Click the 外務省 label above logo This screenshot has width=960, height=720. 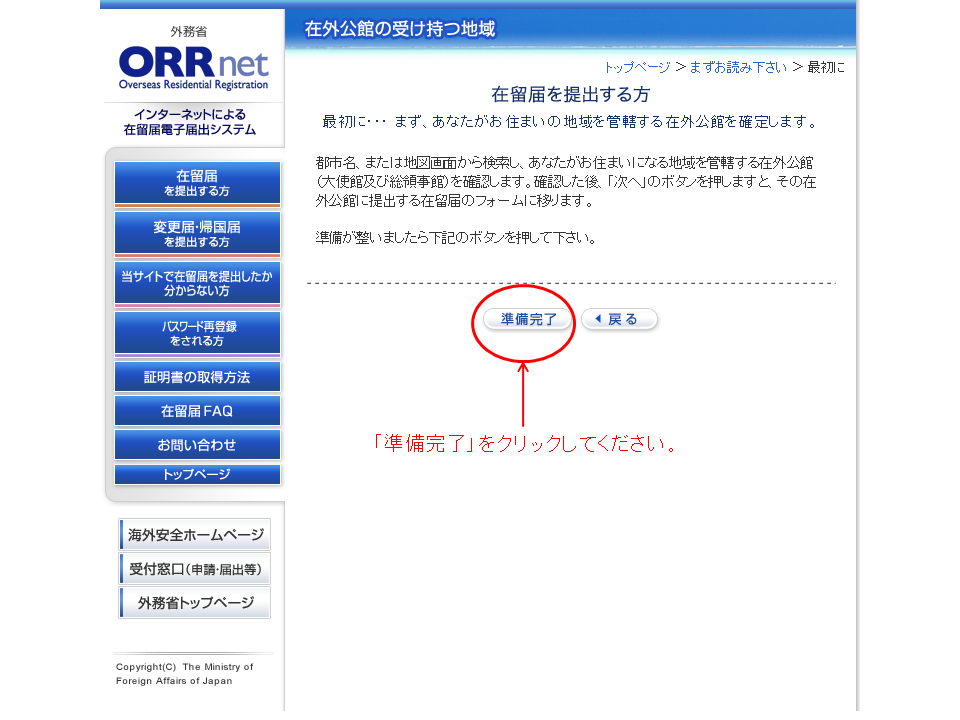189,31
